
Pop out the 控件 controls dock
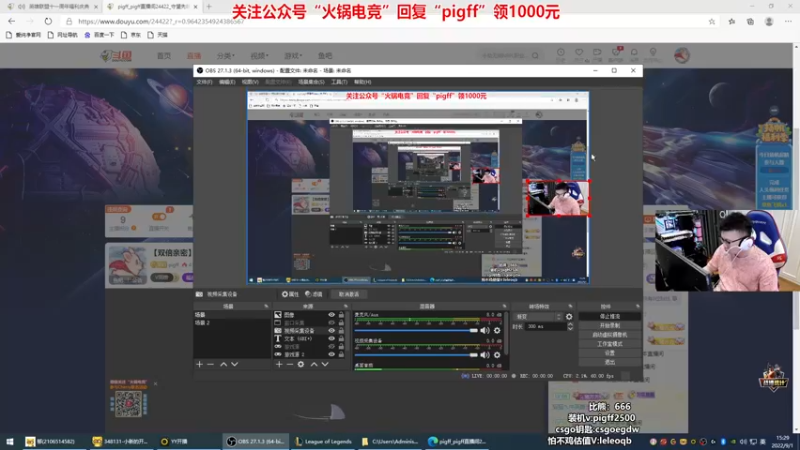pyautogui.click(x=637, y=306)
